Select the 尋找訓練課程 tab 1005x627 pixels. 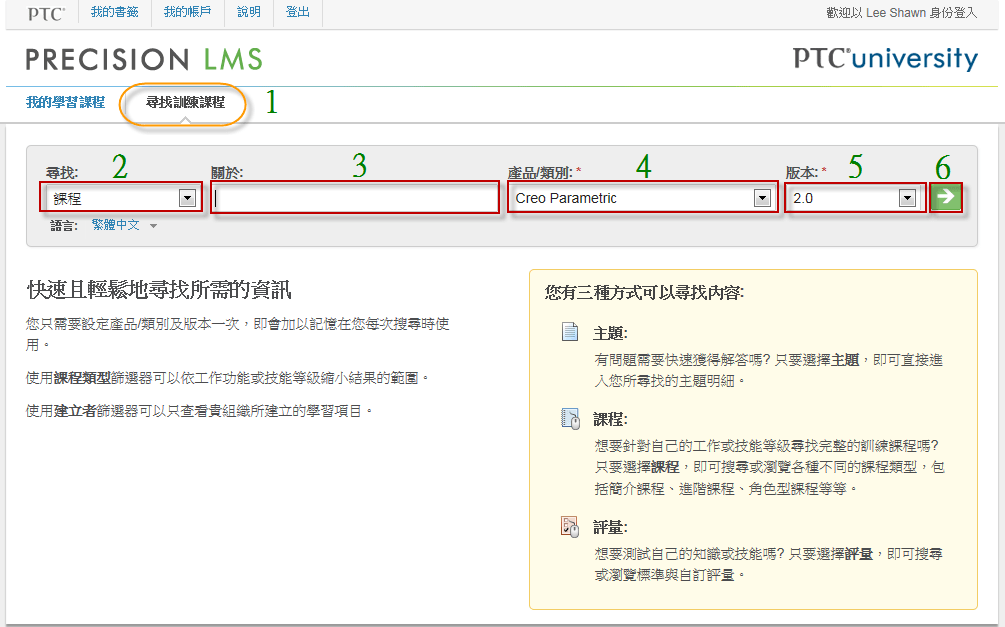(185, 102)
